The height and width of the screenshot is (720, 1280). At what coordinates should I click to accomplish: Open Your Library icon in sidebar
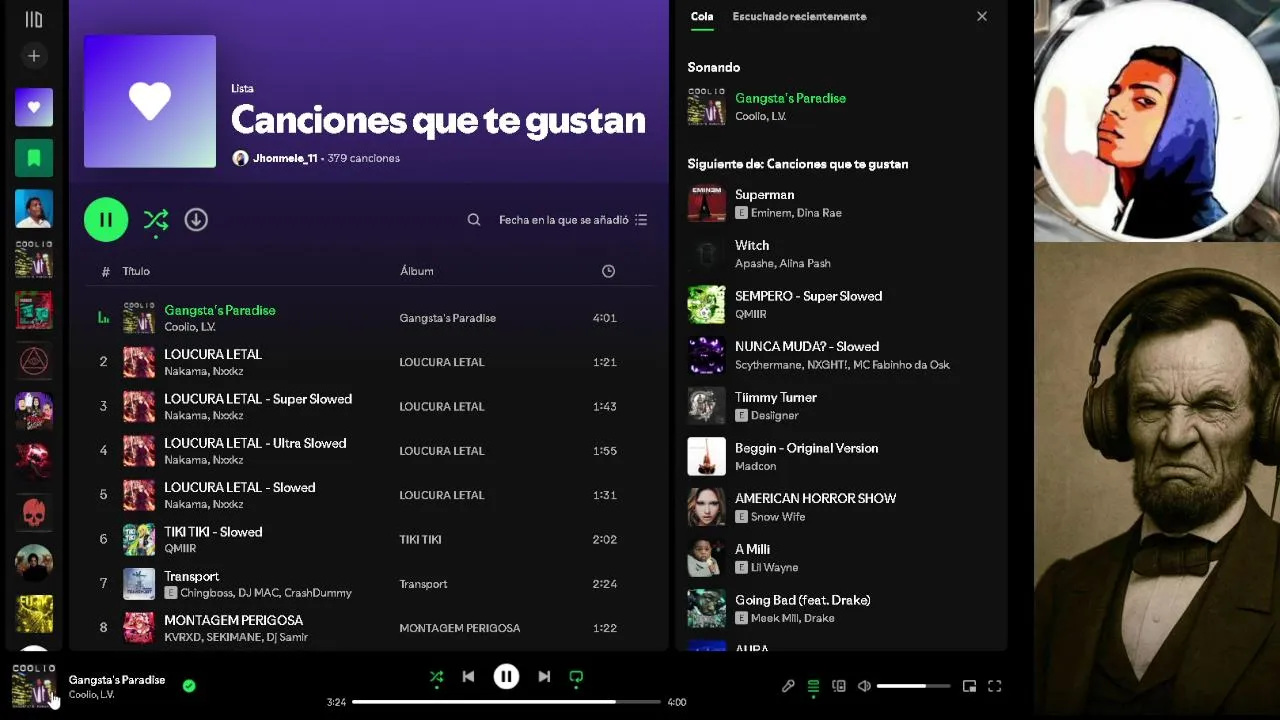pos(33,19)
